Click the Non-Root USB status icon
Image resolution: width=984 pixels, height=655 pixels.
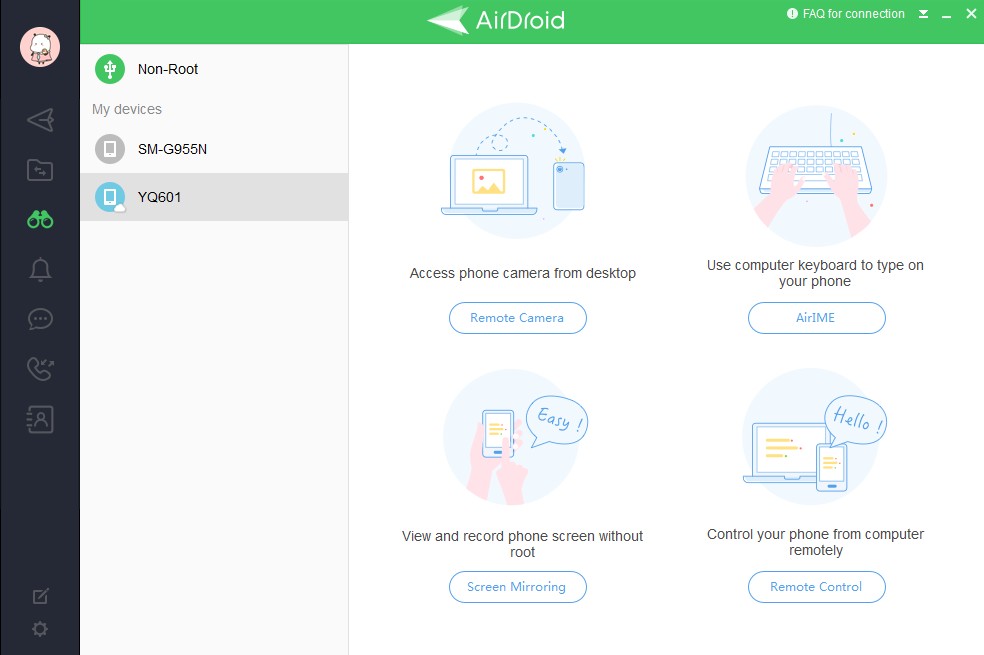coord(108,69)
